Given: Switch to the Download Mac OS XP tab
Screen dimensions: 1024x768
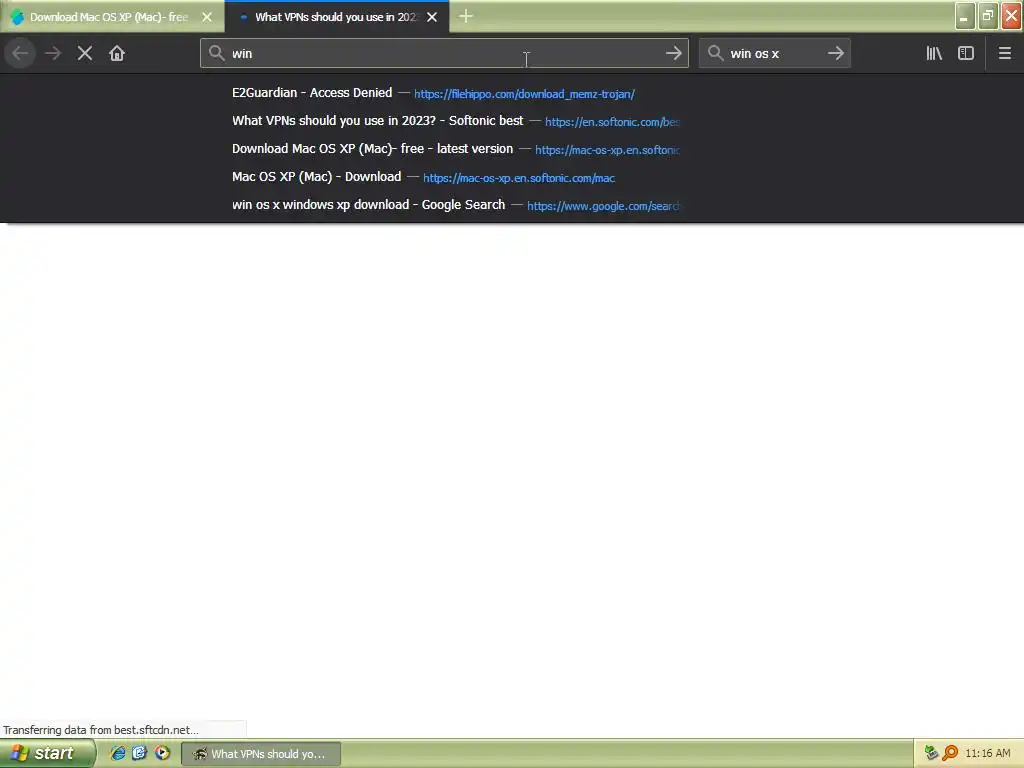Looking at the screenshot, I should [x=110, y=17].
